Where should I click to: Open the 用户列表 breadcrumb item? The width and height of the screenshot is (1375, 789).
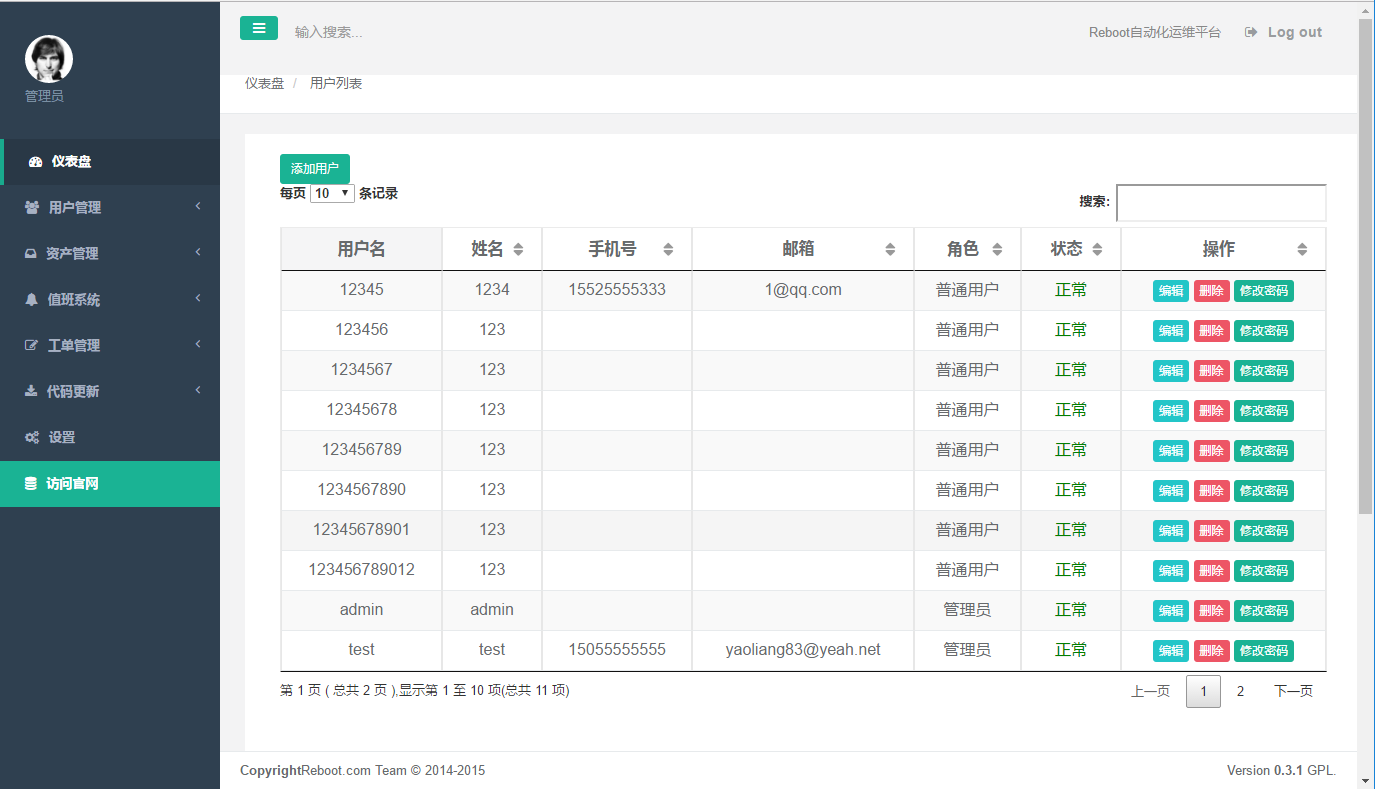click(336, 83)
